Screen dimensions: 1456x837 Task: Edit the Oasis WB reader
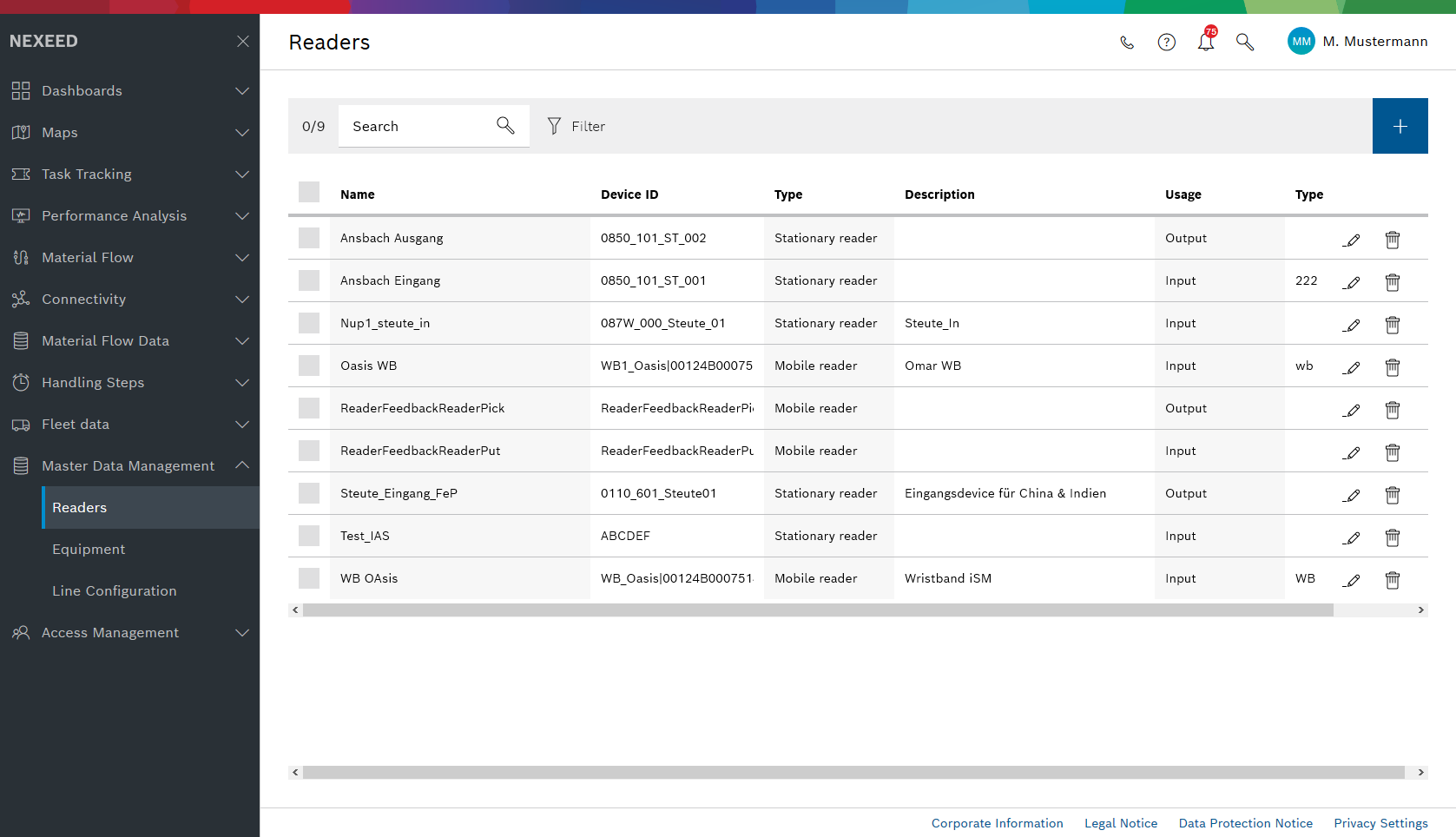pos(1352,367)
